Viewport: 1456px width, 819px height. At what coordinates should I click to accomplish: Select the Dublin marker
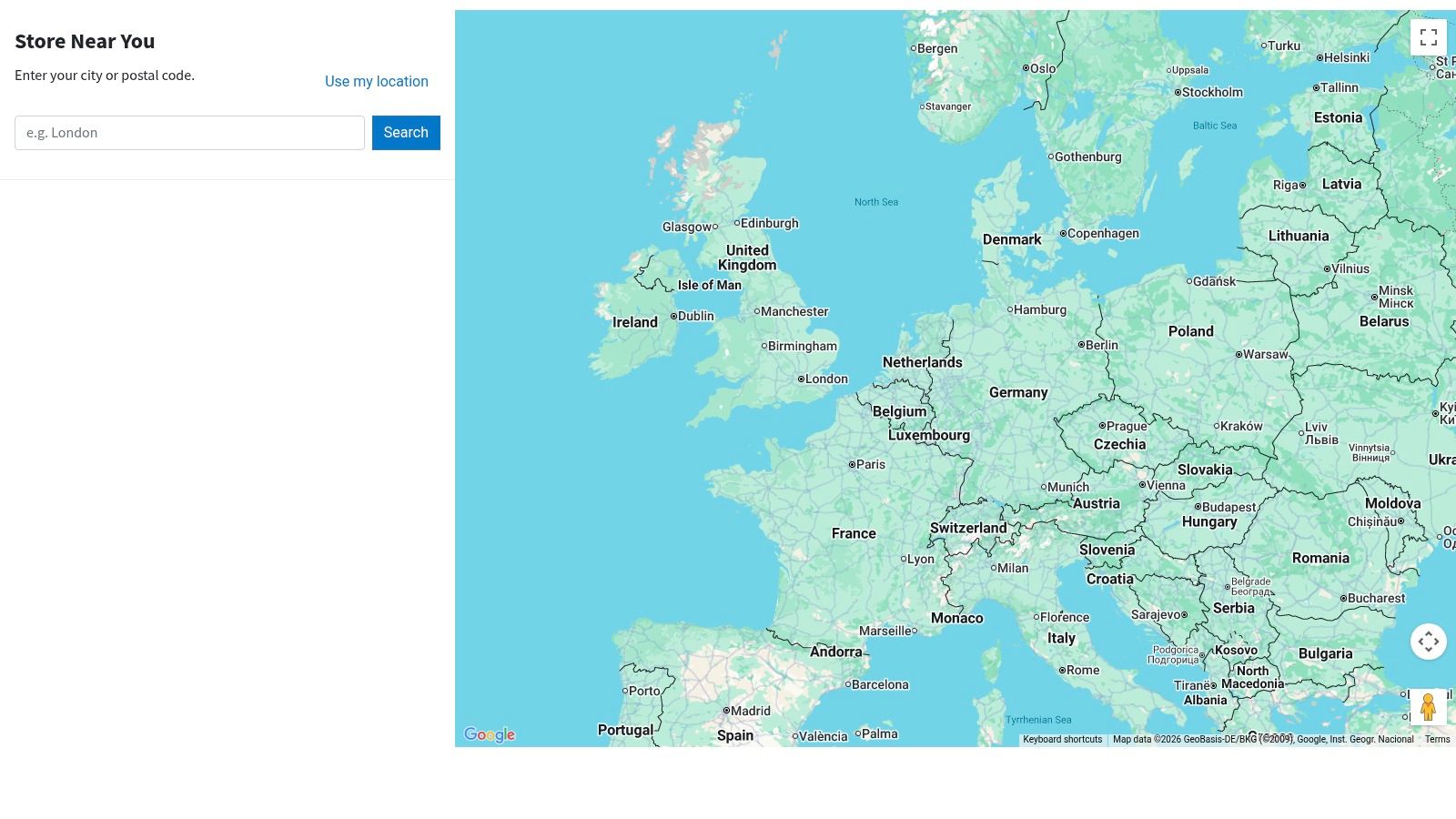pos(672,316)
